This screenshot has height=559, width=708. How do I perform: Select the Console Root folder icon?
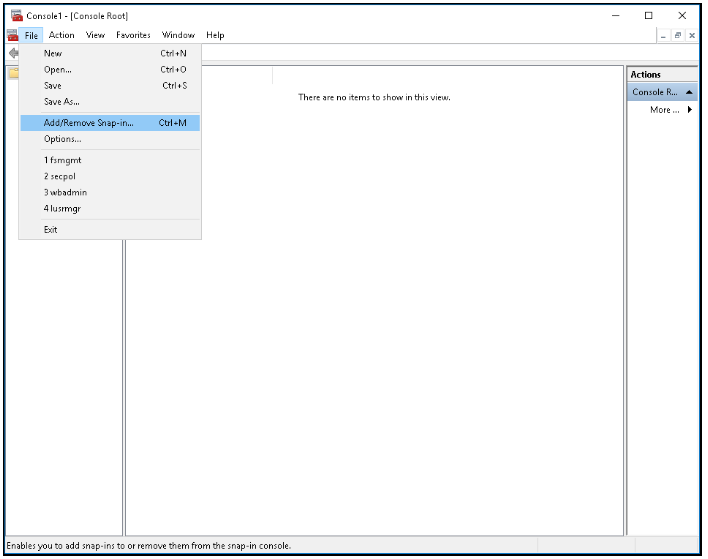(12, 73)
